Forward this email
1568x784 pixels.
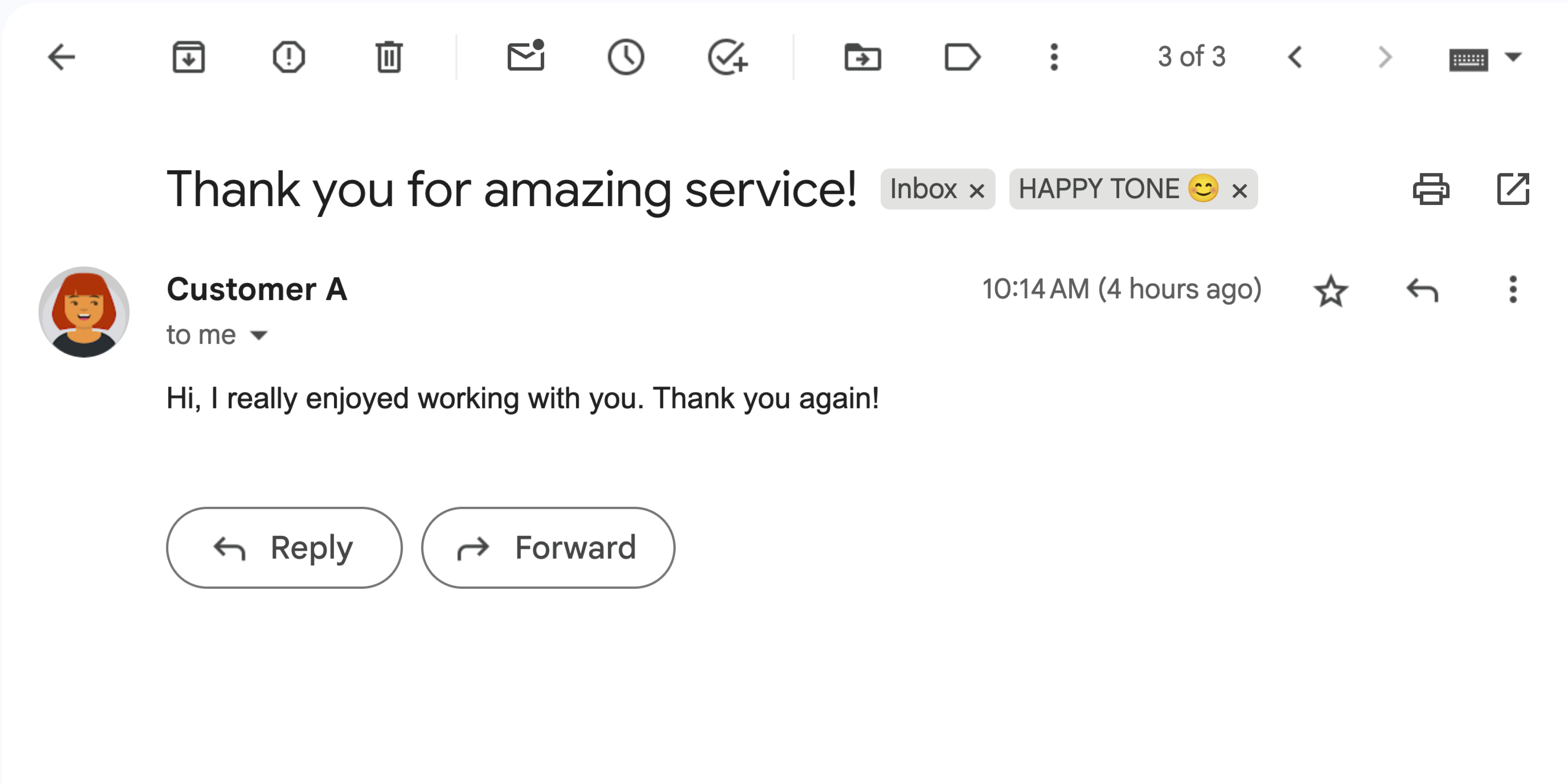[x=547, y=547]
